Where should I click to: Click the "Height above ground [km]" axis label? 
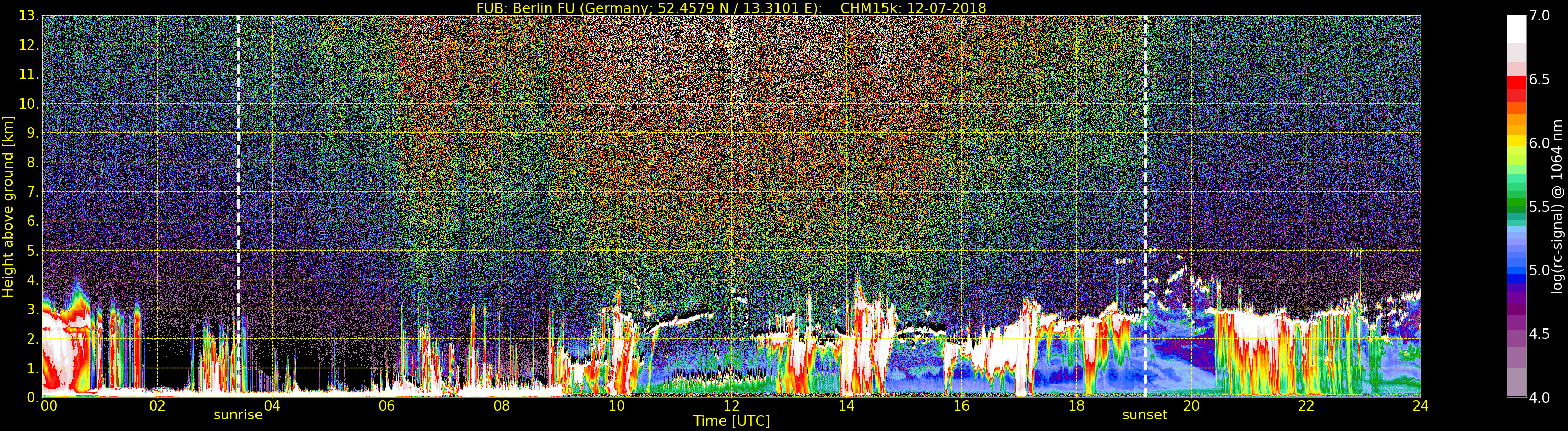(8, 207)
